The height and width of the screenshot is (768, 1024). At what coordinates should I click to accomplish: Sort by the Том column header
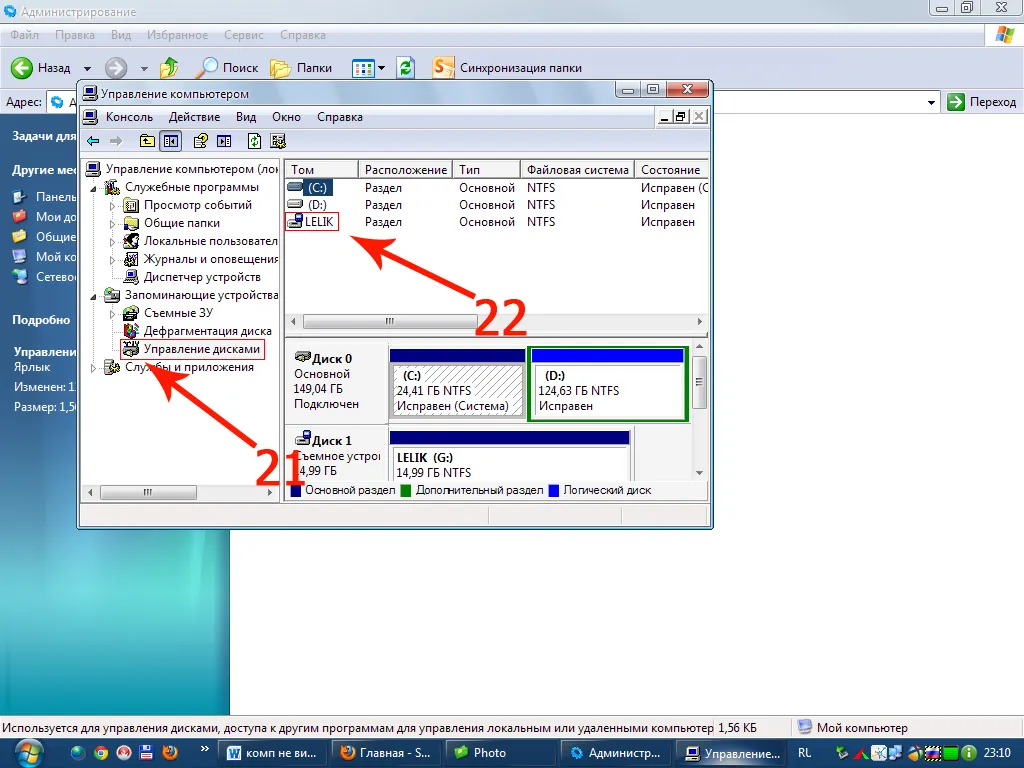pos(322,170)
